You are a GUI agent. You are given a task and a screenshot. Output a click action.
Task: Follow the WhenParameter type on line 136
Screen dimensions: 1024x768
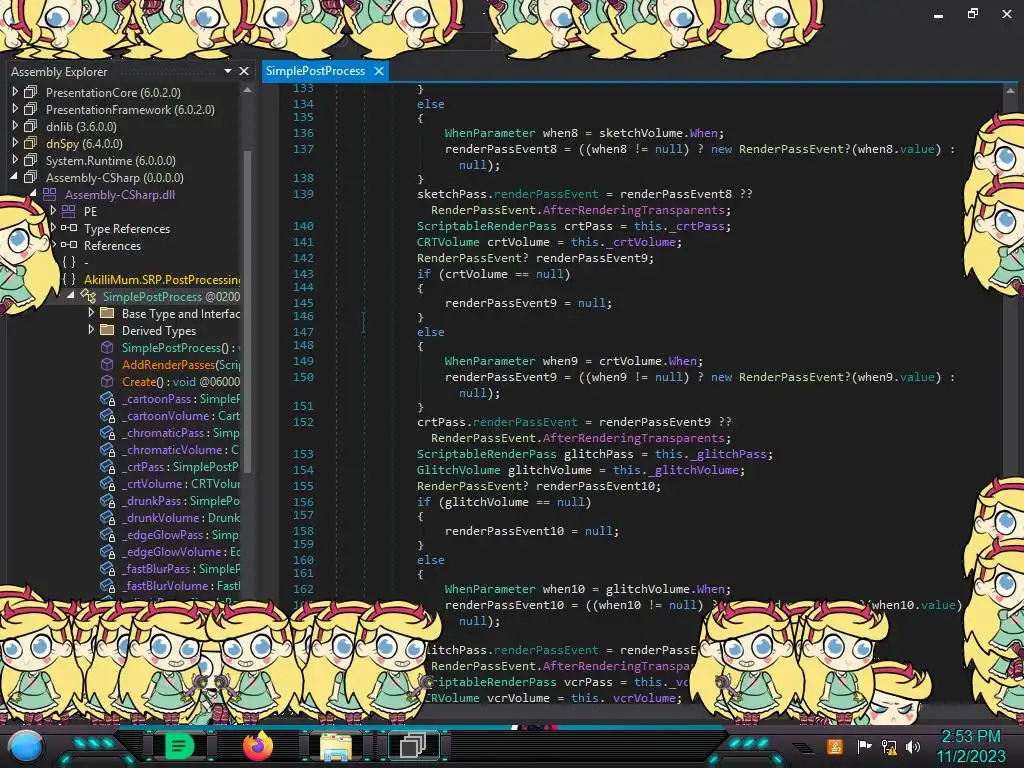pyautogui.click(x=490, y=133)
